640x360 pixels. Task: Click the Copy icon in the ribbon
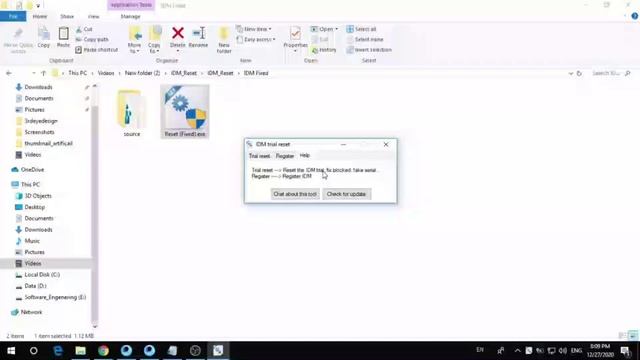coord(44,34)
